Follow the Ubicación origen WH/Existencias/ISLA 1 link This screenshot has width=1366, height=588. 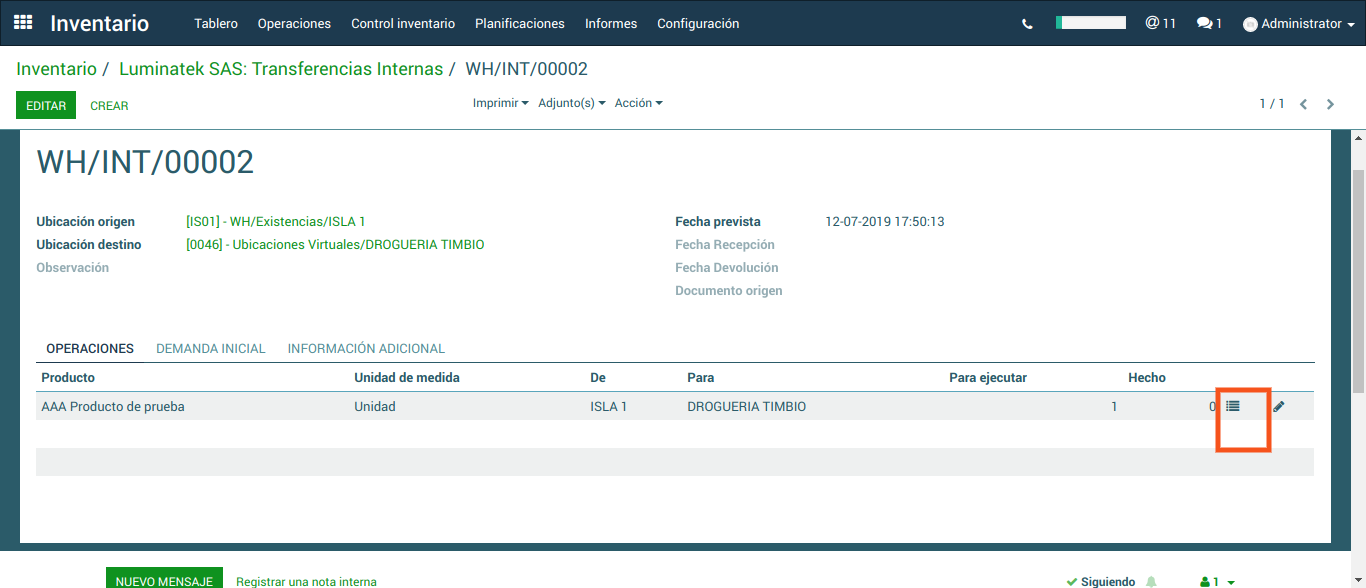276,222
